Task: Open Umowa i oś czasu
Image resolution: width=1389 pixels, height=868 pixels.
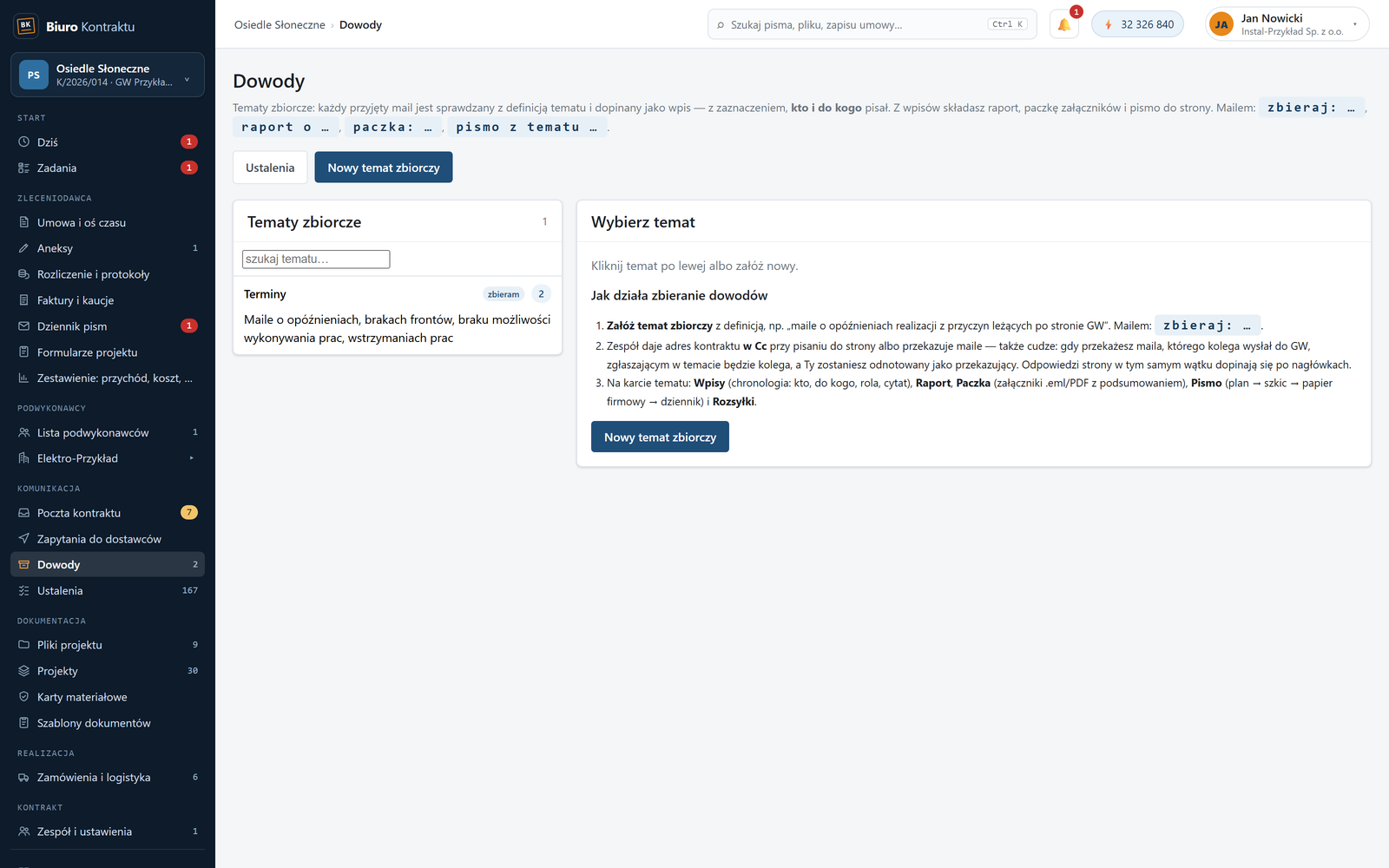Action: click(108, 222)
